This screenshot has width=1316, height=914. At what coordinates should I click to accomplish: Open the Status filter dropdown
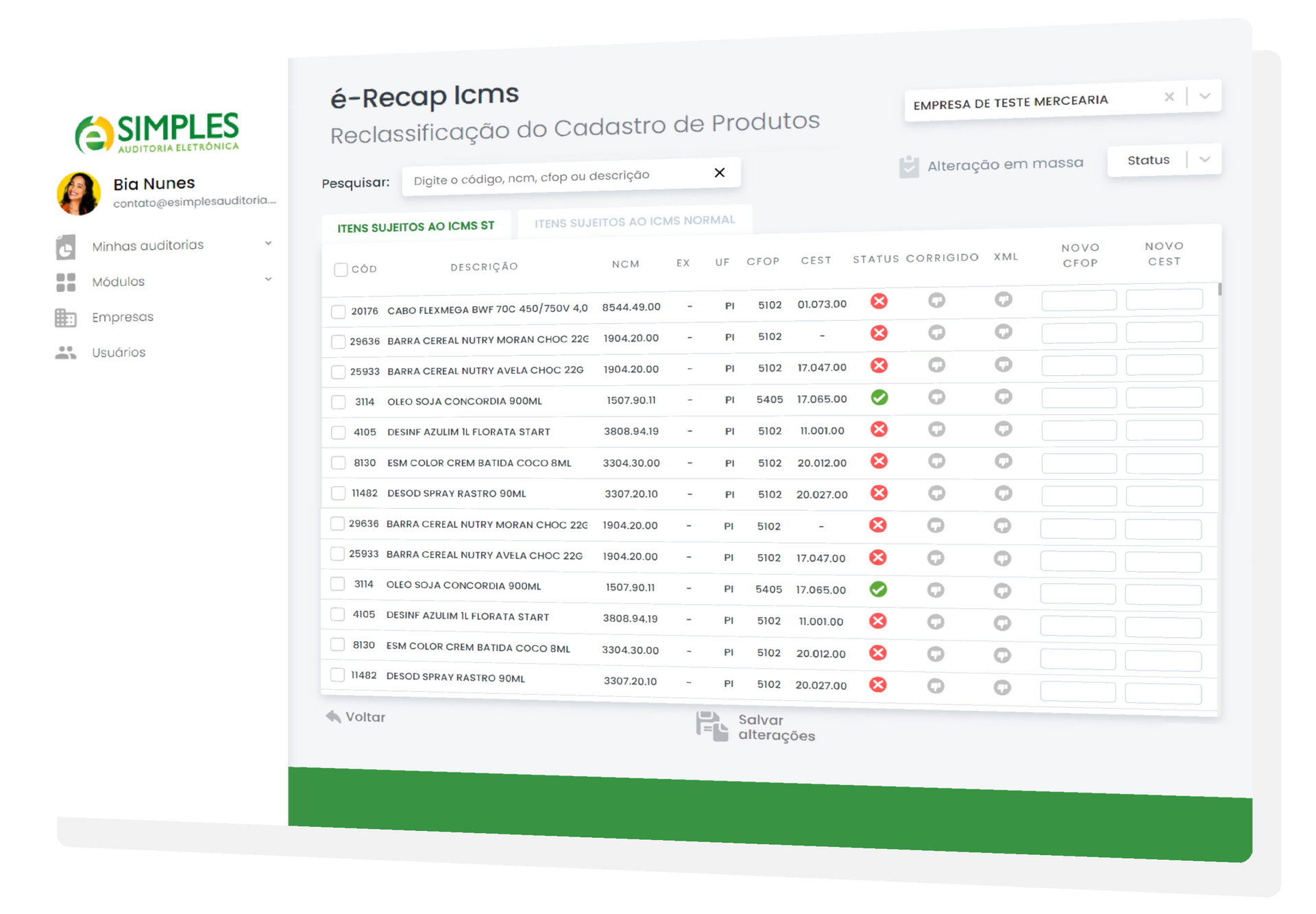pyautogui.click(x=1165, y=160)
